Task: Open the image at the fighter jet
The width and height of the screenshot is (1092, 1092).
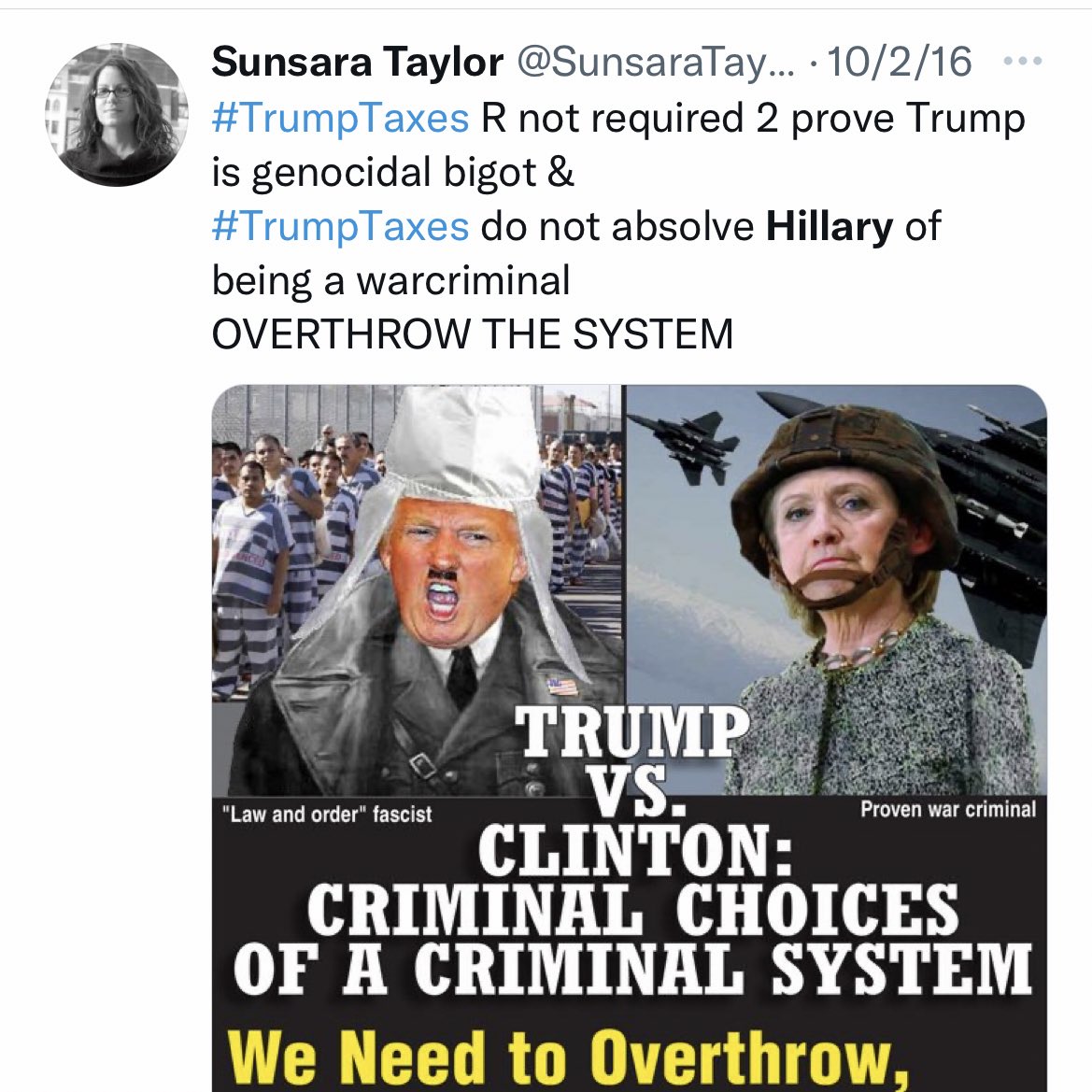Action: 684,446
